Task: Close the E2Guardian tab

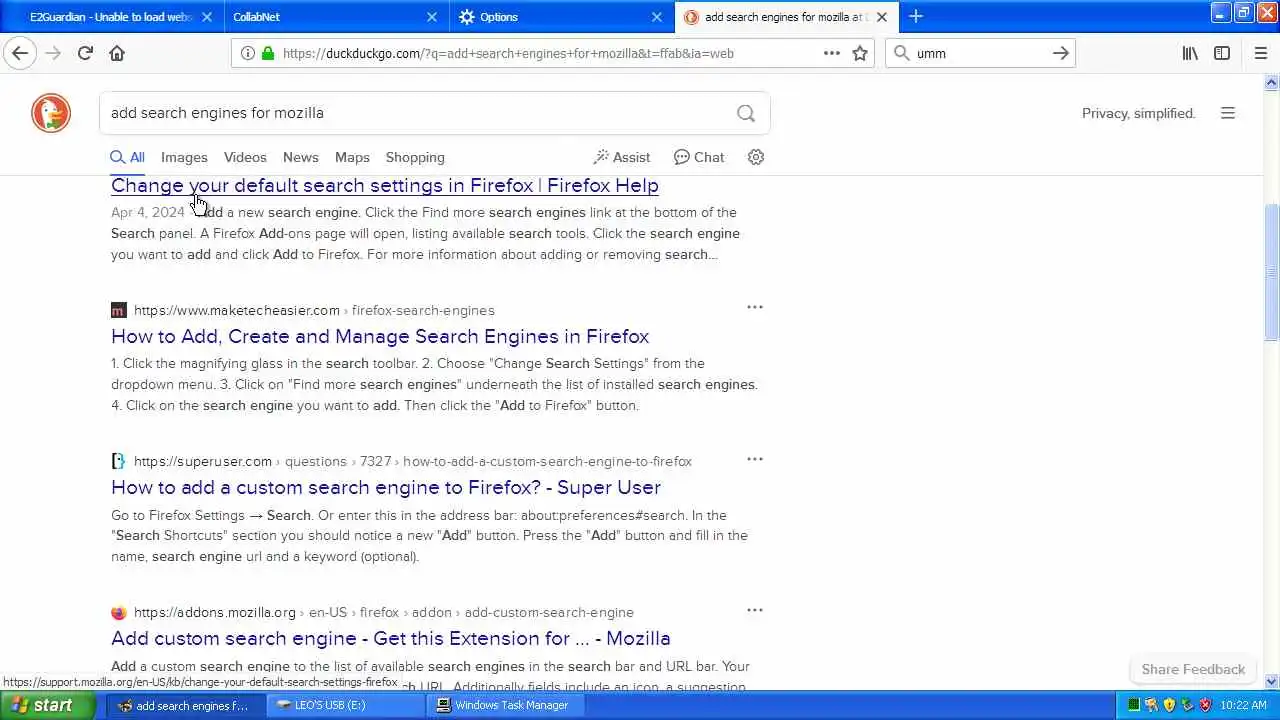Action: coord(207,17)
